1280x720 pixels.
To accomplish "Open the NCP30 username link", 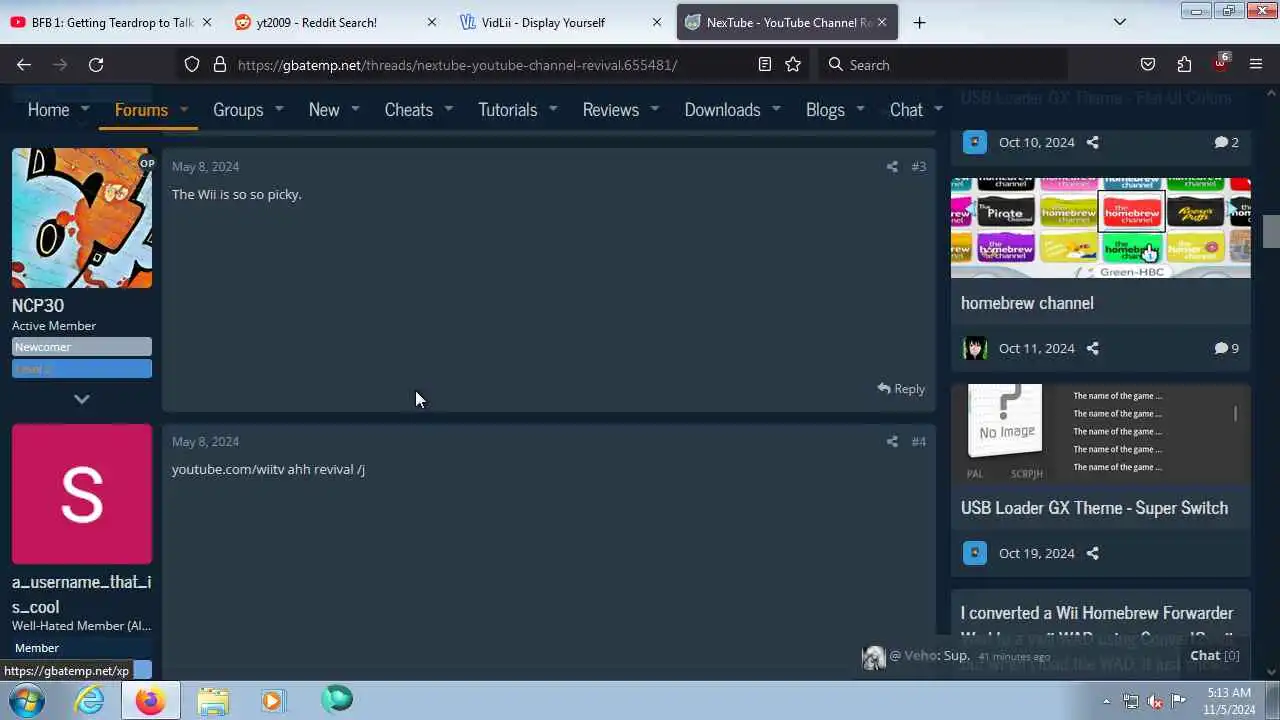I will [38, 305].
